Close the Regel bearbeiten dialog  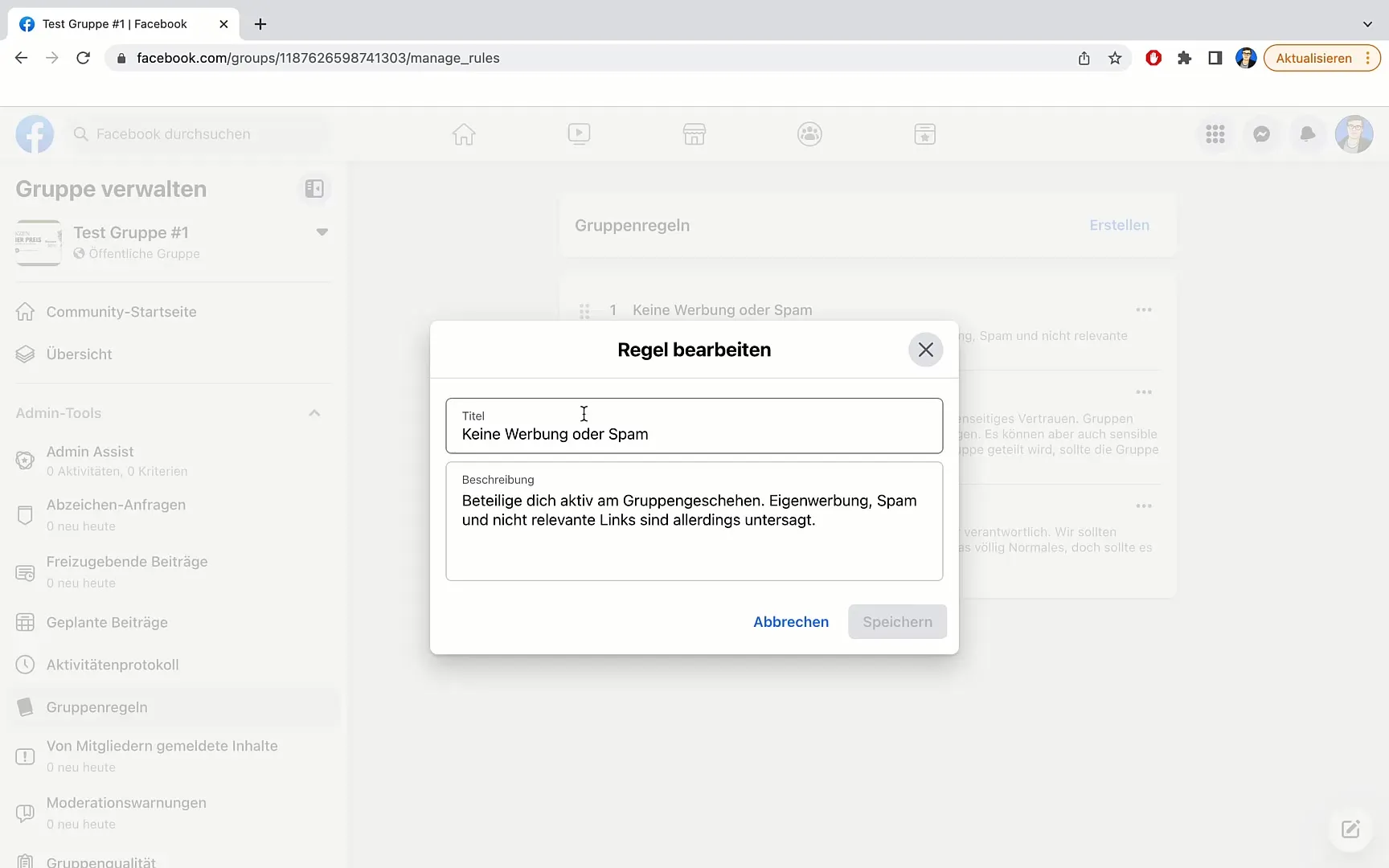point(925,350)
